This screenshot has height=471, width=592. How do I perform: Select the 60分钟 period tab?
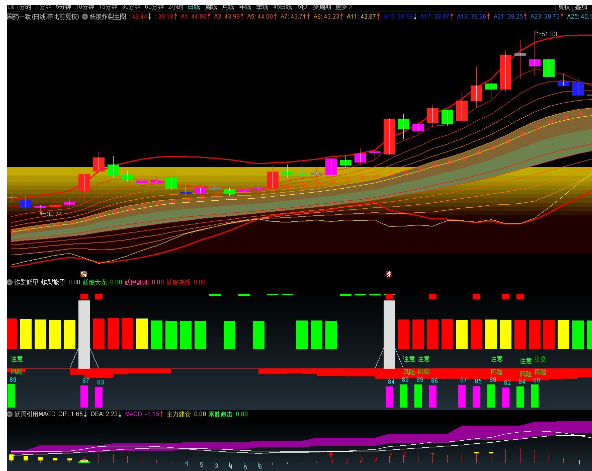[x=153, y=7]
